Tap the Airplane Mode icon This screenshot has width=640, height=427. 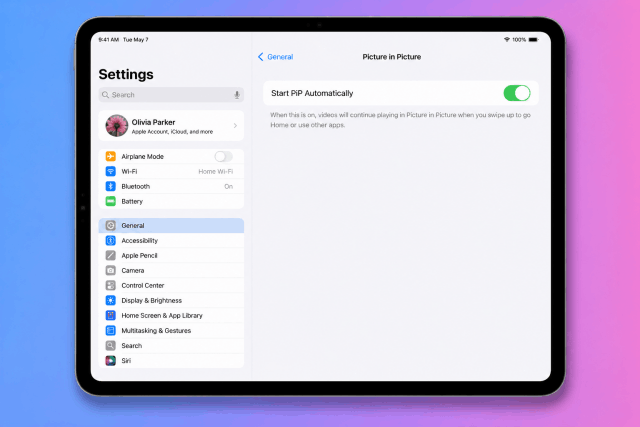point(111,156)
